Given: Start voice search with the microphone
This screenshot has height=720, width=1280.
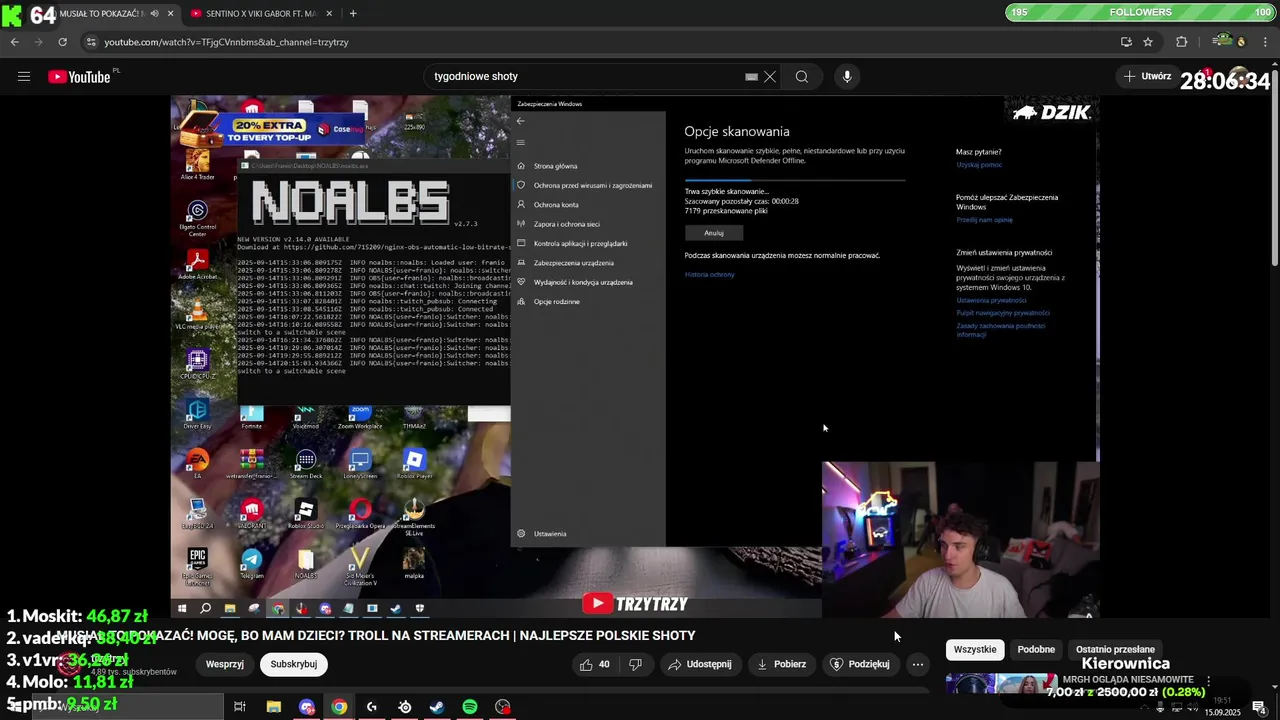Looking at the screenshot, I should coord(847,76).
